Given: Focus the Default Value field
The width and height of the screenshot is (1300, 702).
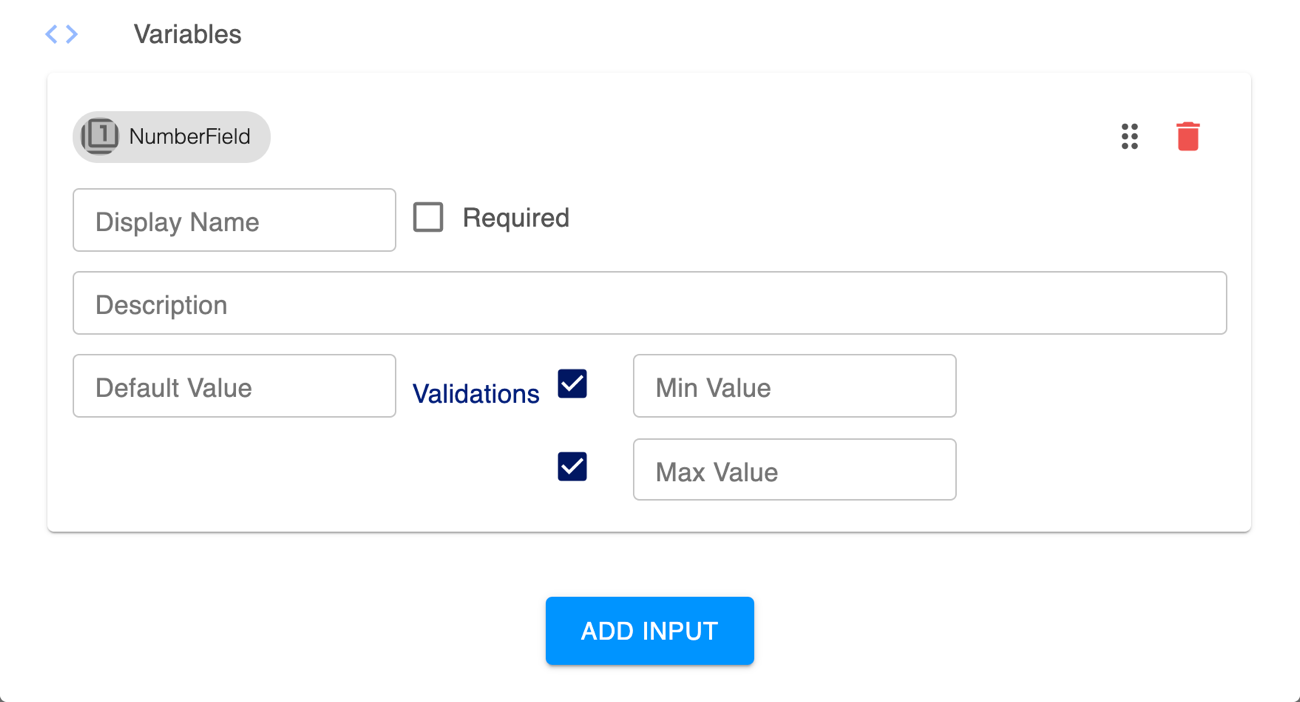Looking at the screenshot, I should [234, 386].
